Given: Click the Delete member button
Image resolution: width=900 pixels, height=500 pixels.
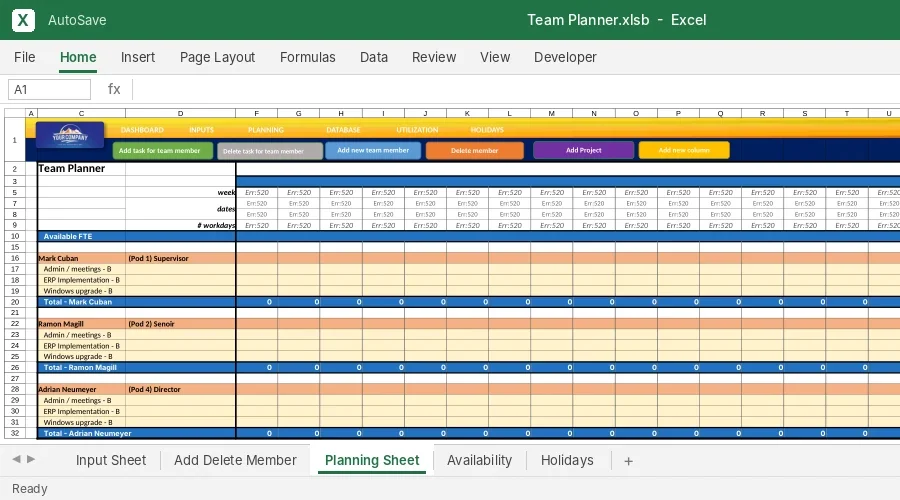Looking at the screenshot, I should tap(475, 150).
